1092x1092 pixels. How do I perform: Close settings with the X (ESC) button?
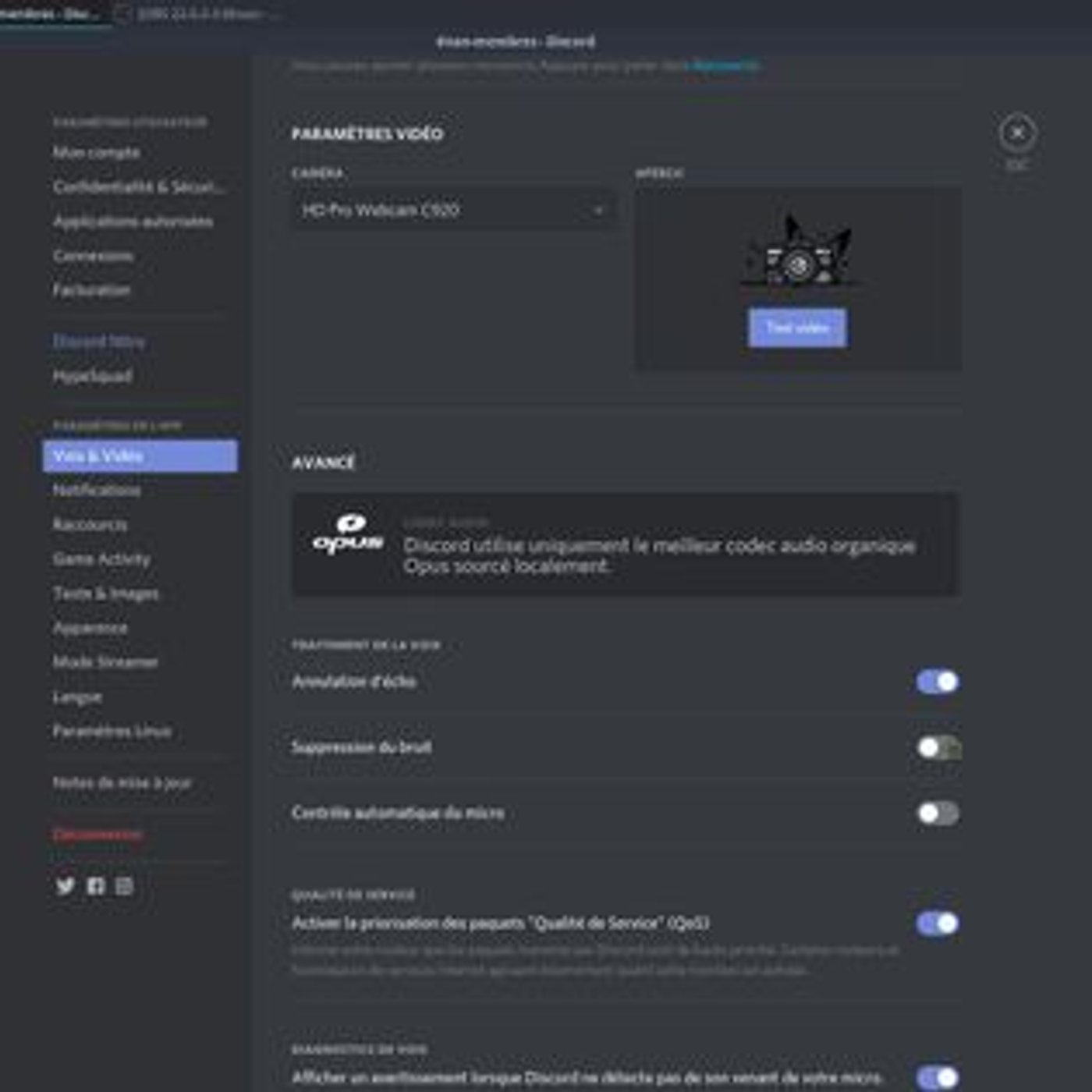[1017, 133]
